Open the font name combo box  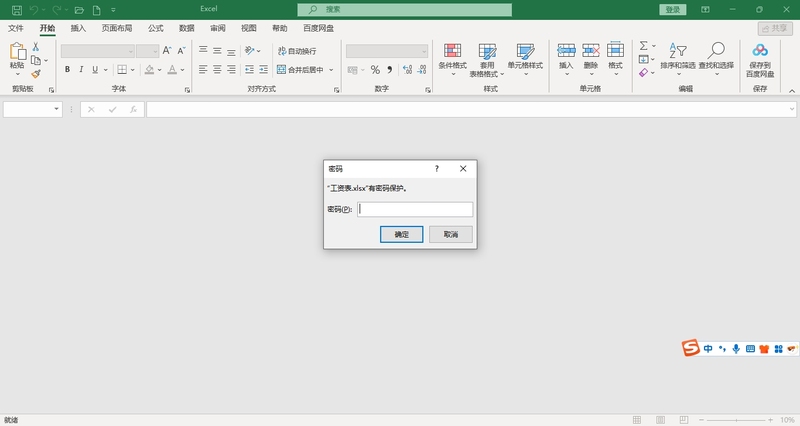97,51
